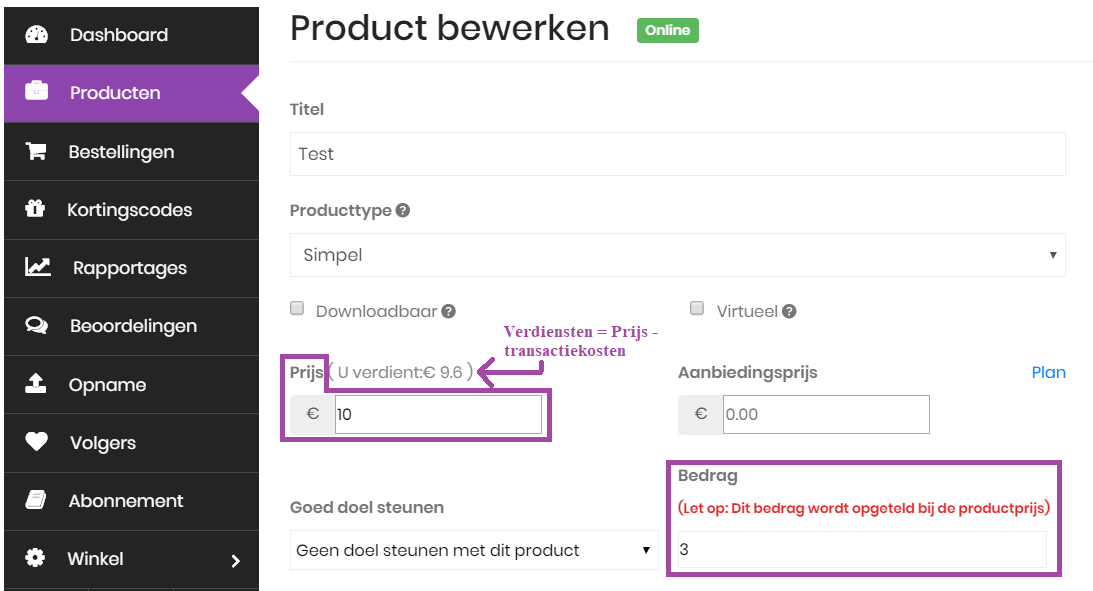The image size is (1093, 591).
Task: Click the green Online status badge
Action: tap(668, 30)
